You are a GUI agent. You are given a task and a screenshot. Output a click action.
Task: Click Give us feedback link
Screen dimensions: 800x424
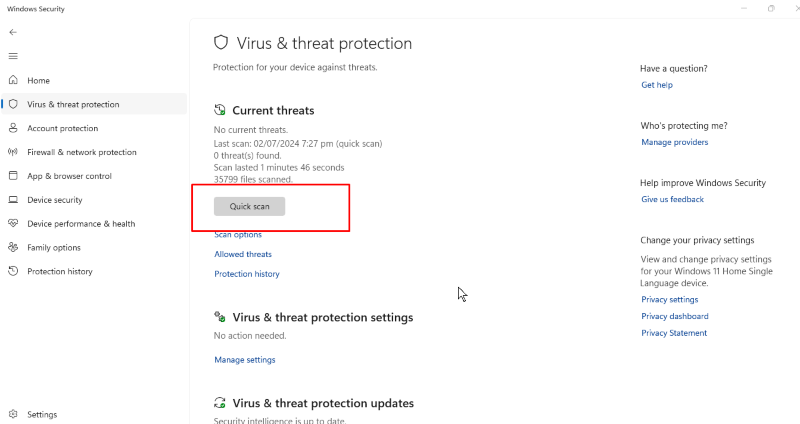673,200
